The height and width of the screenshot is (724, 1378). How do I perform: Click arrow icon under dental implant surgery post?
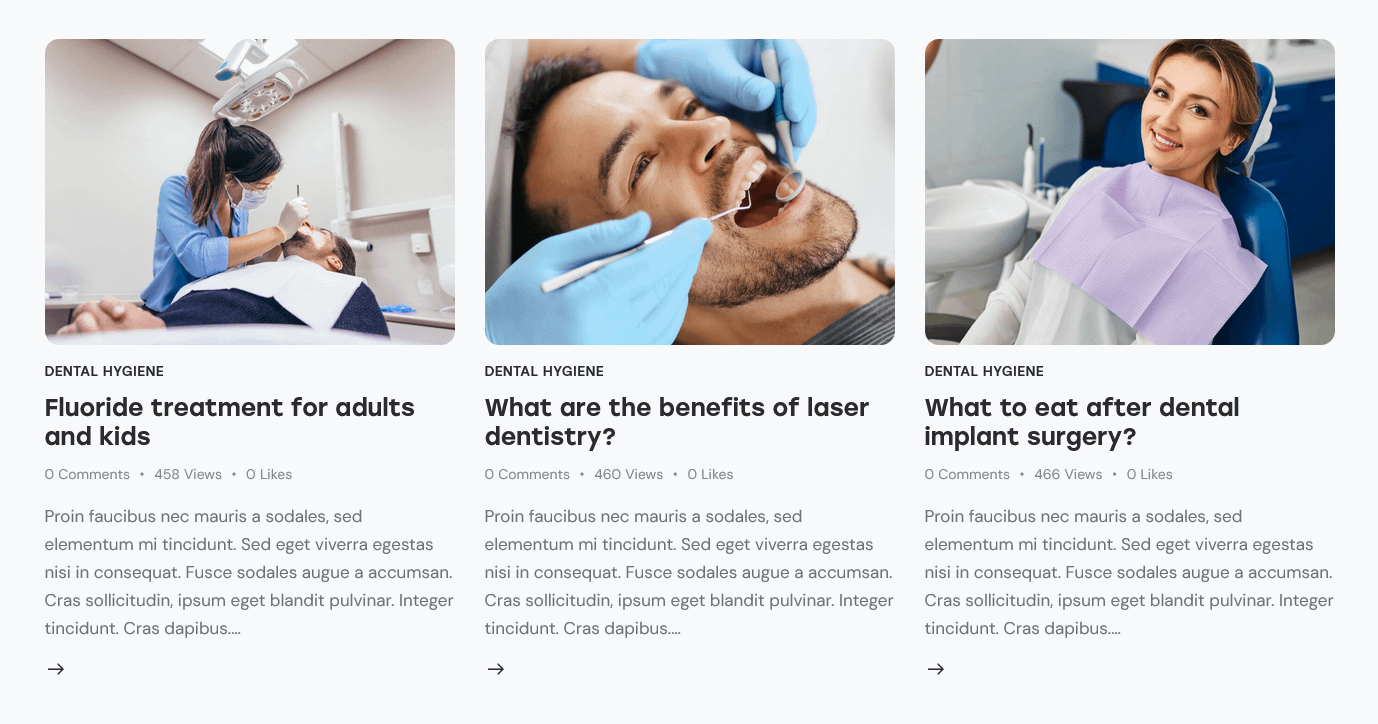[x=936, y=669]
